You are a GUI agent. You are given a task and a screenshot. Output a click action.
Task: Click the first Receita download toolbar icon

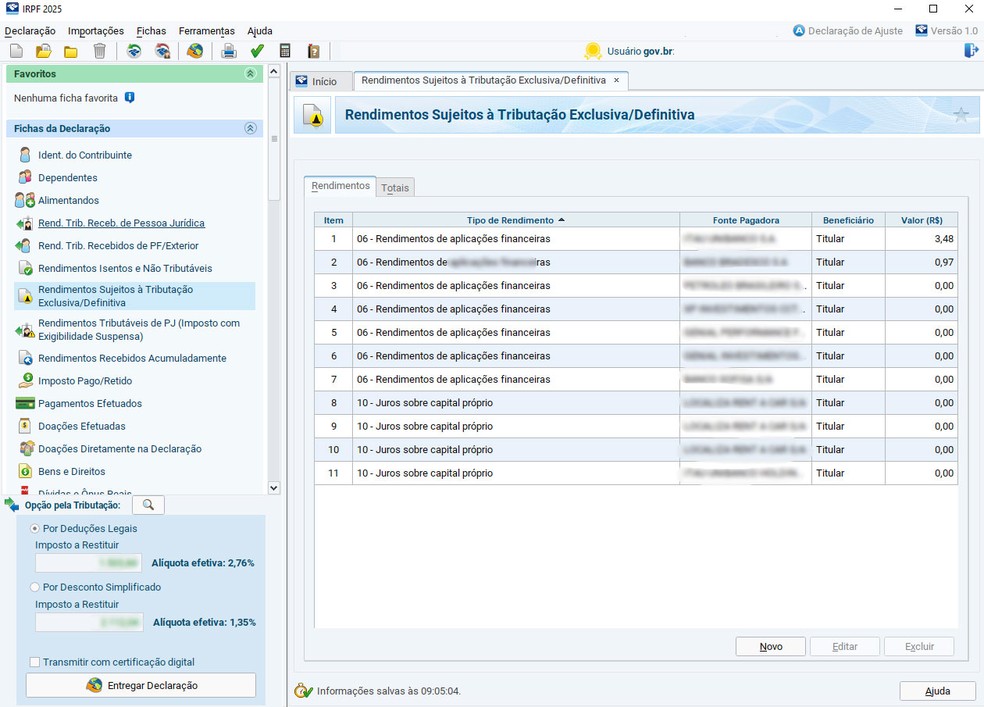[134, 51]
